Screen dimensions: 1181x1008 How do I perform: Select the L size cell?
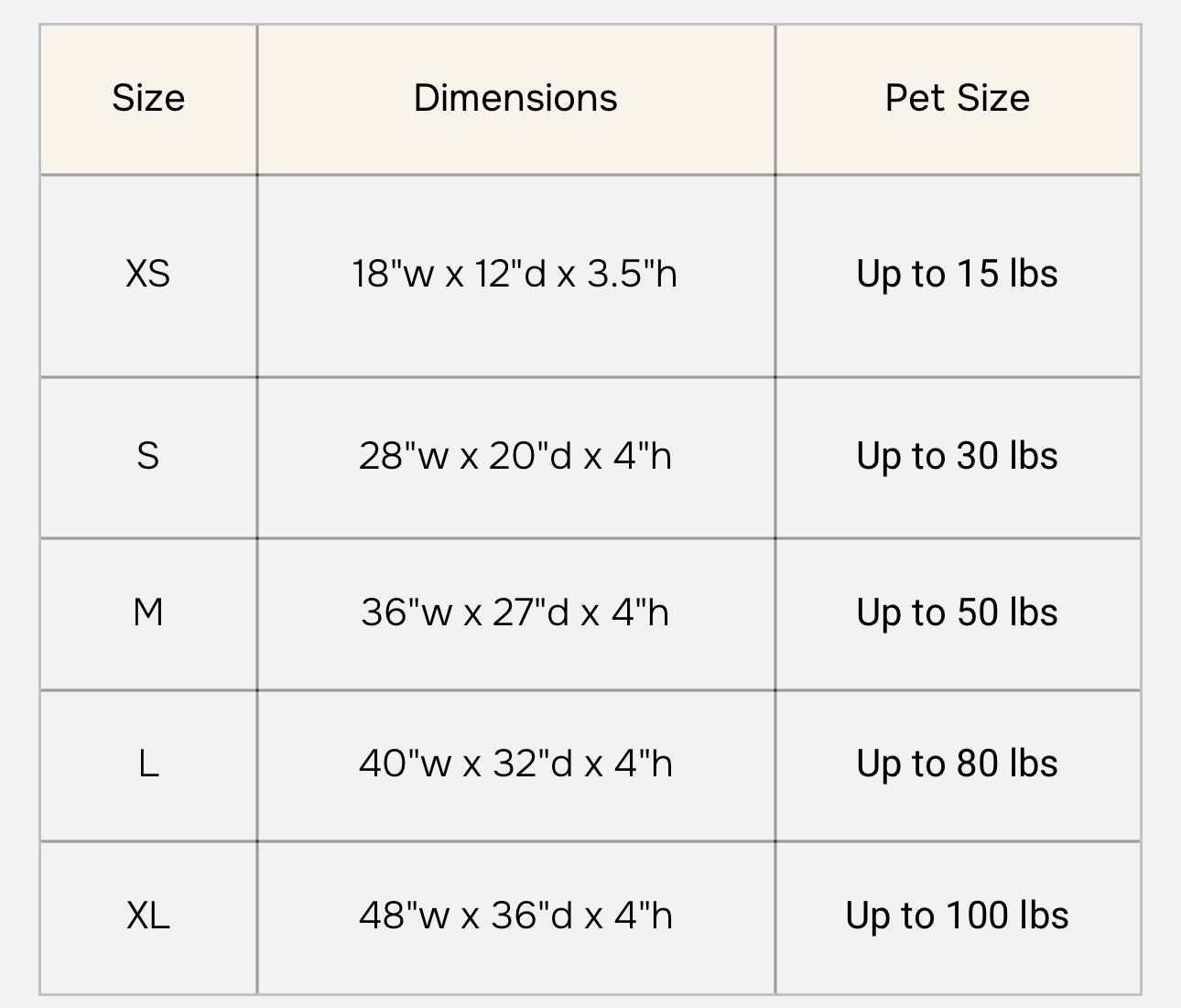click(x=148, y=764)
